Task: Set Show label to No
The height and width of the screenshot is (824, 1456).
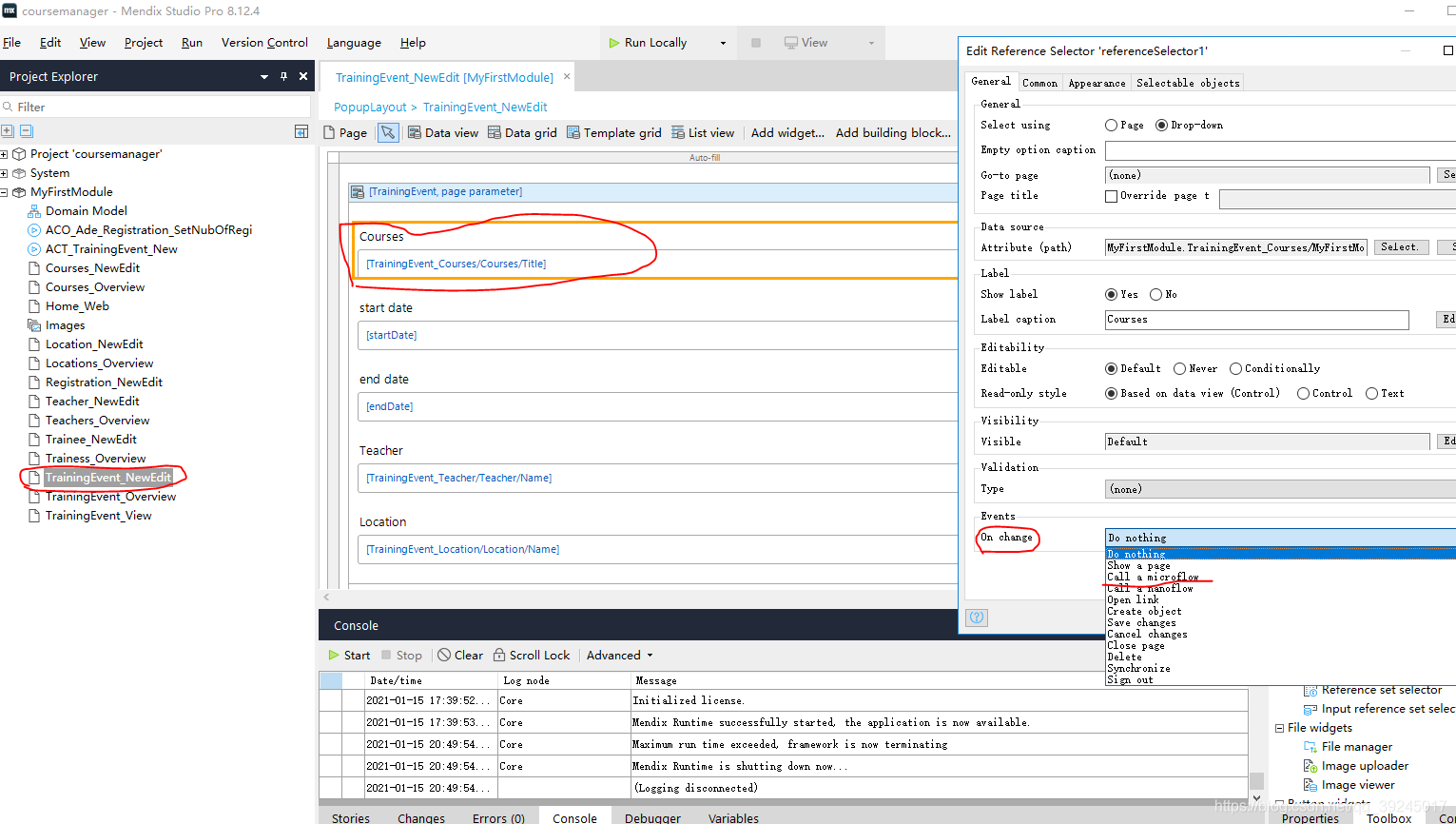Action: (x=1156, y=295)
